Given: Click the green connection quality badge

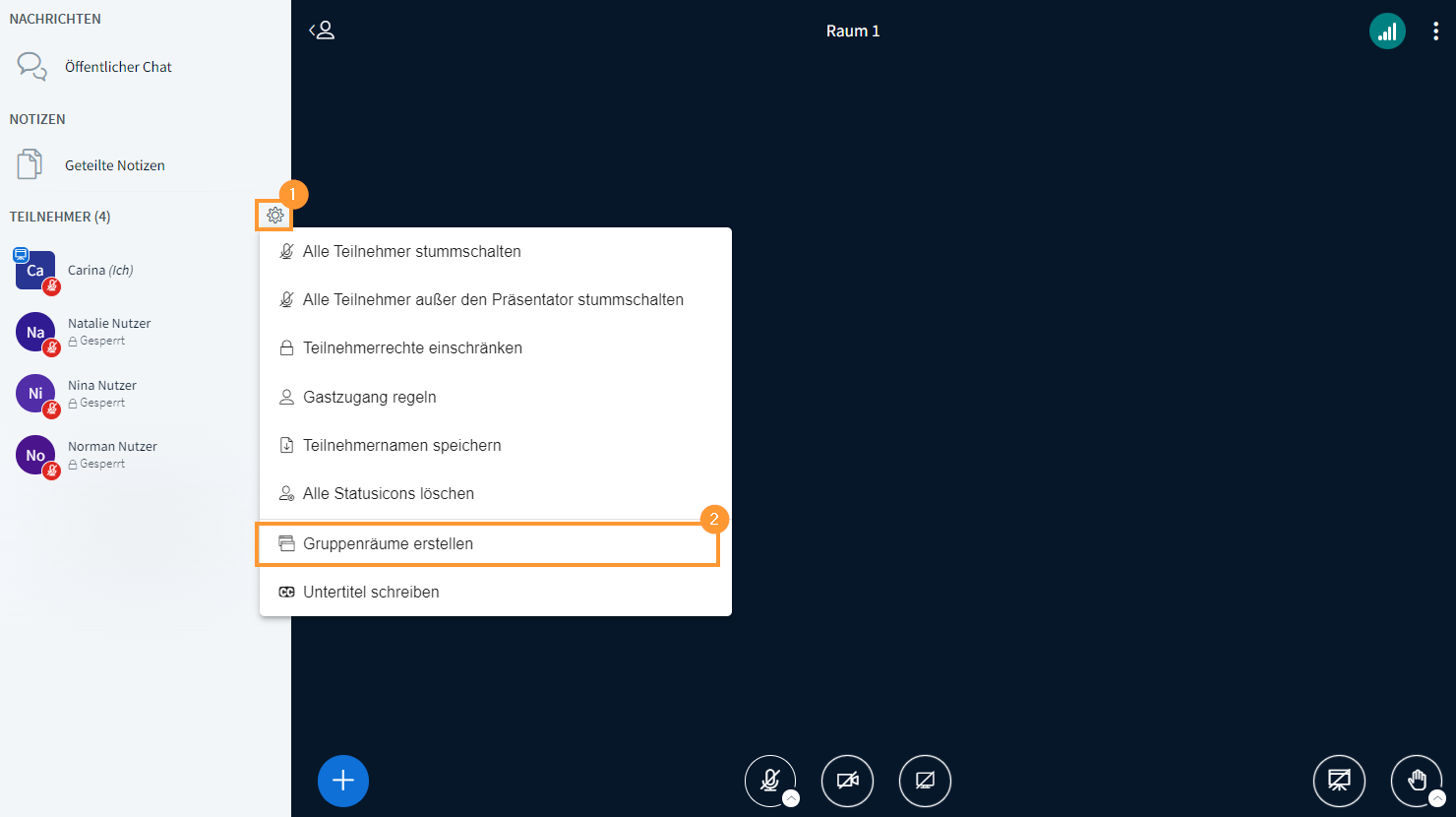Looking at the screenshot, I should pos(1387,31).
